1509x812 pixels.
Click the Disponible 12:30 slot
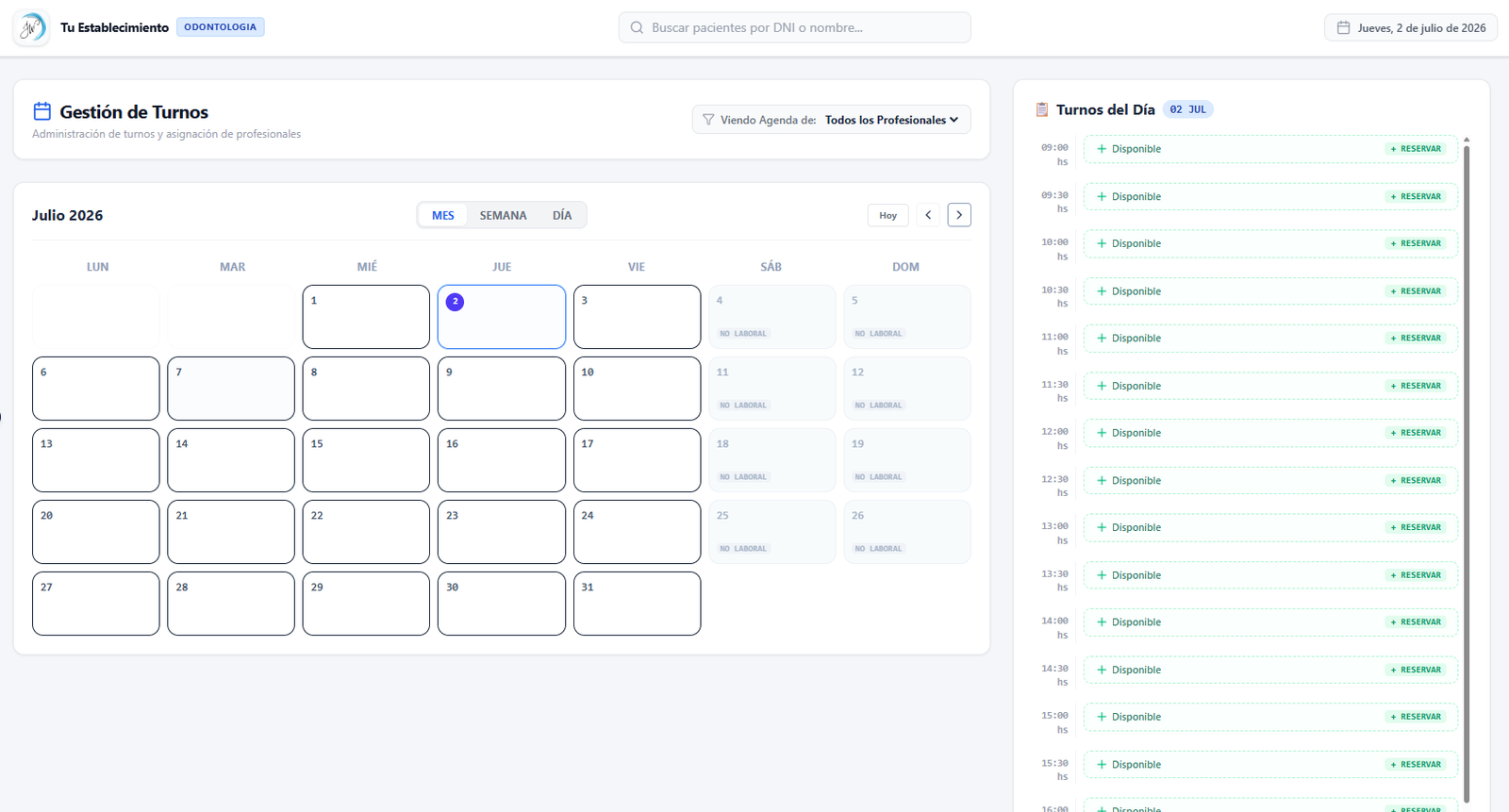pyautogui.click(x=1270, y=481)
